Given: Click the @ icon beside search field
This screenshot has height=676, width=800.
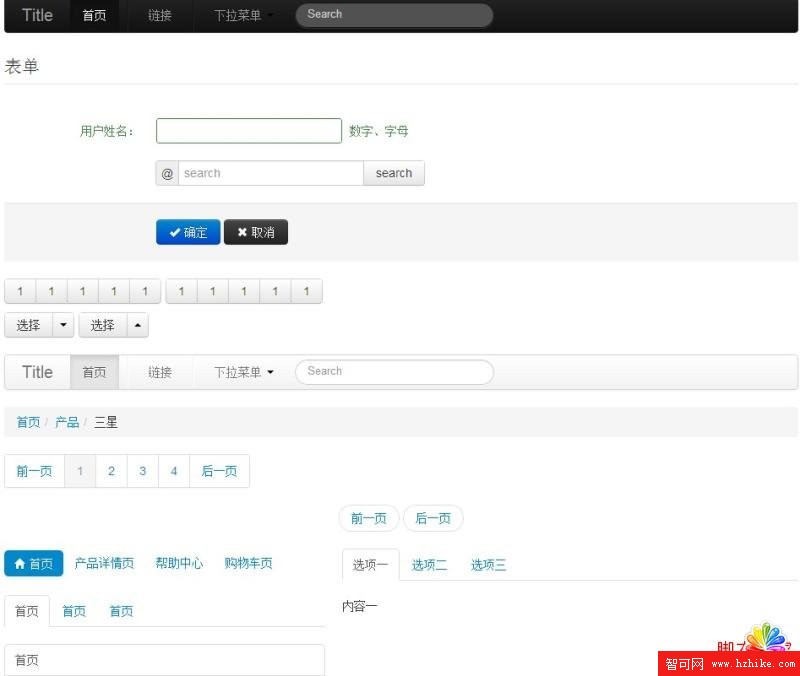Looking at the screenshot, I should coord(167,174).
